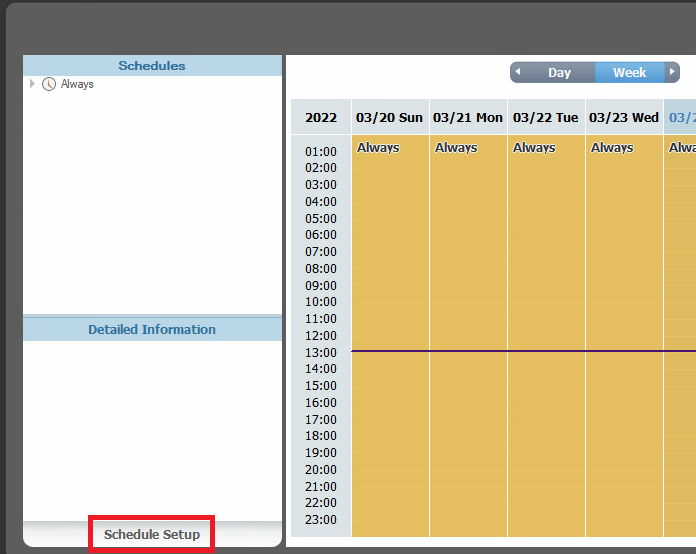Expand the Always schedule tree item
The width and height of the screenshot is (696, 554).
pos(32,83)
